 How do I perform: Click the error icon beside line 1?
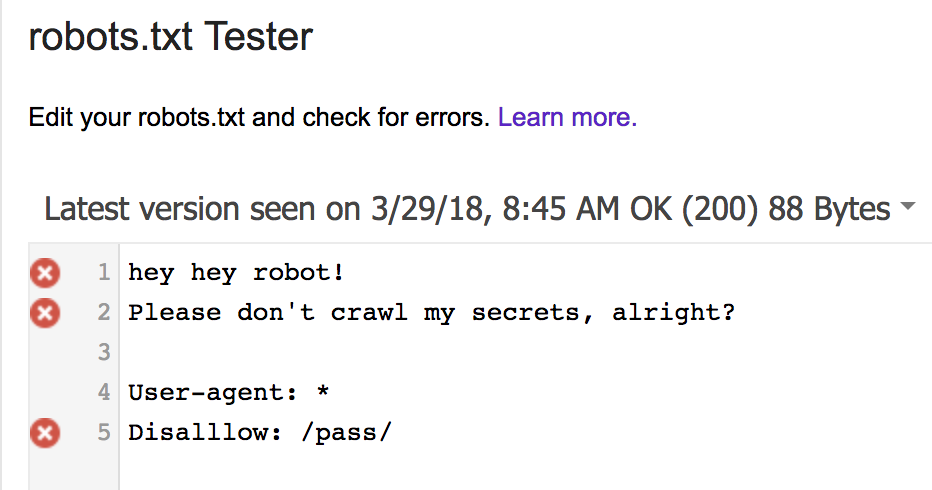[x=44, y=272]
